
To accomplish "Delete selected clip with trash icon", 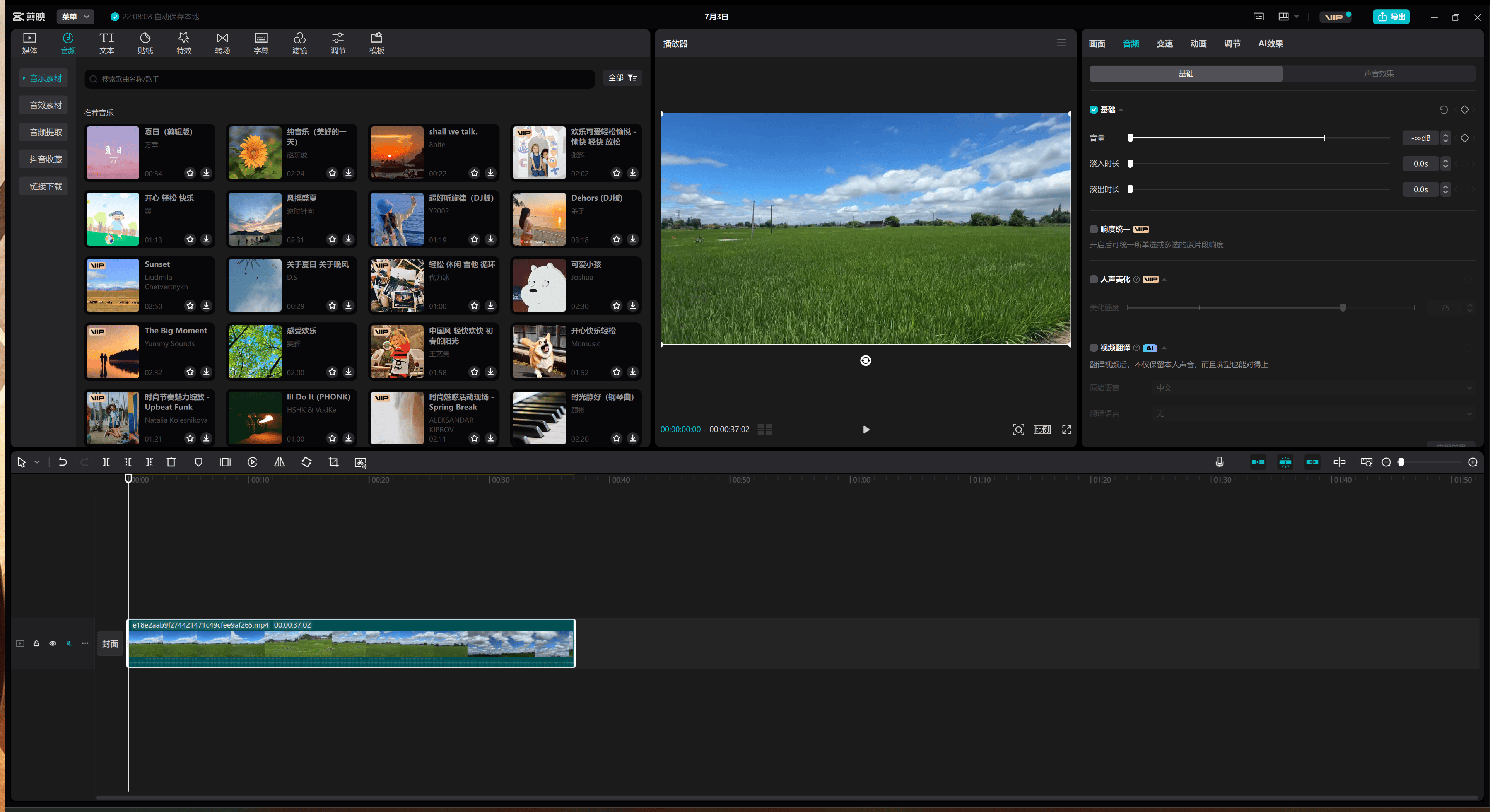I will [171, 462].
